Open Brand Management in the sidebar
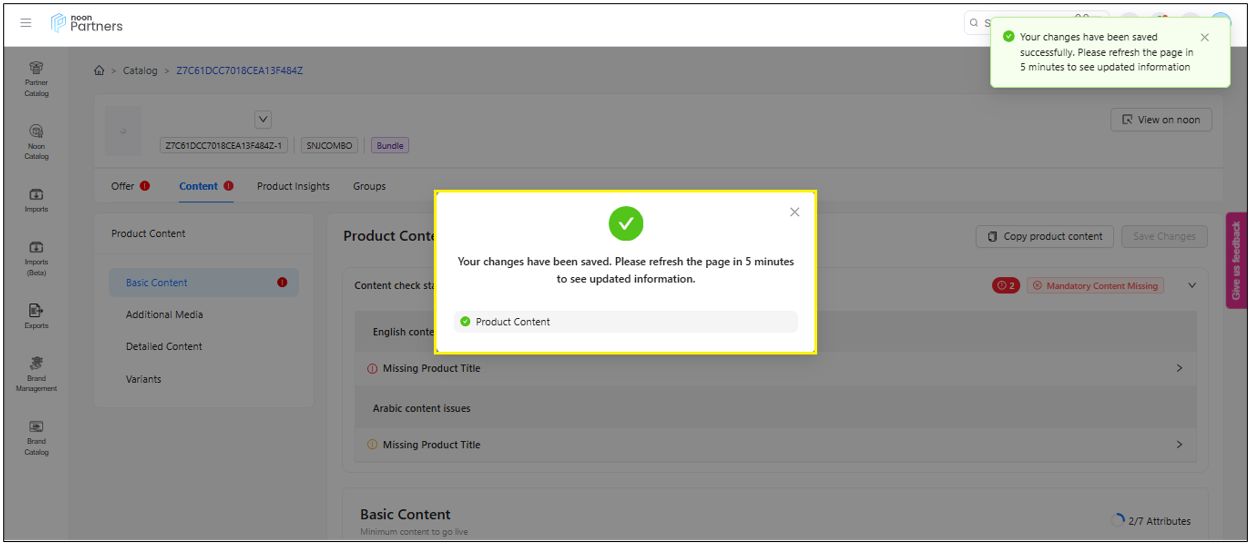The width and height of the screenshot is (1251, 545). click(x=36, y=373)
